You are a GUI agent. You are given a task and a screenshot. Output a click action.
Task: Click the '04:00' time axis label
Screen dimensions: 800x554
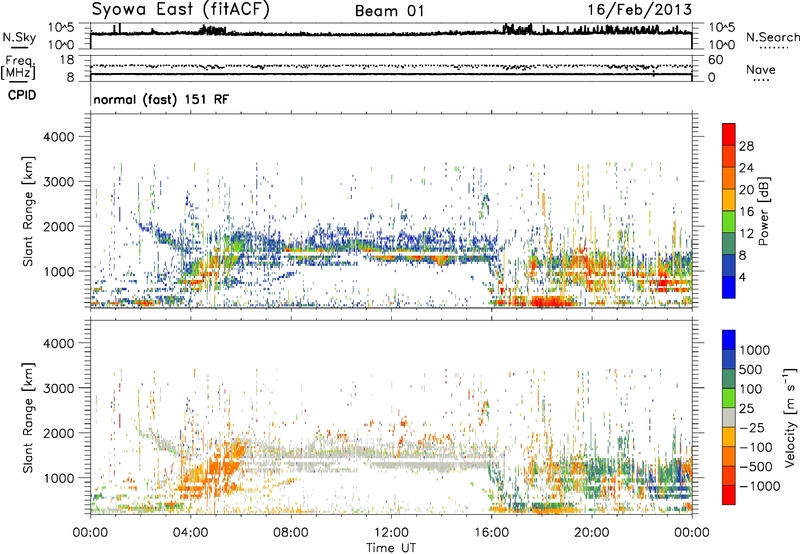[190, 533]
